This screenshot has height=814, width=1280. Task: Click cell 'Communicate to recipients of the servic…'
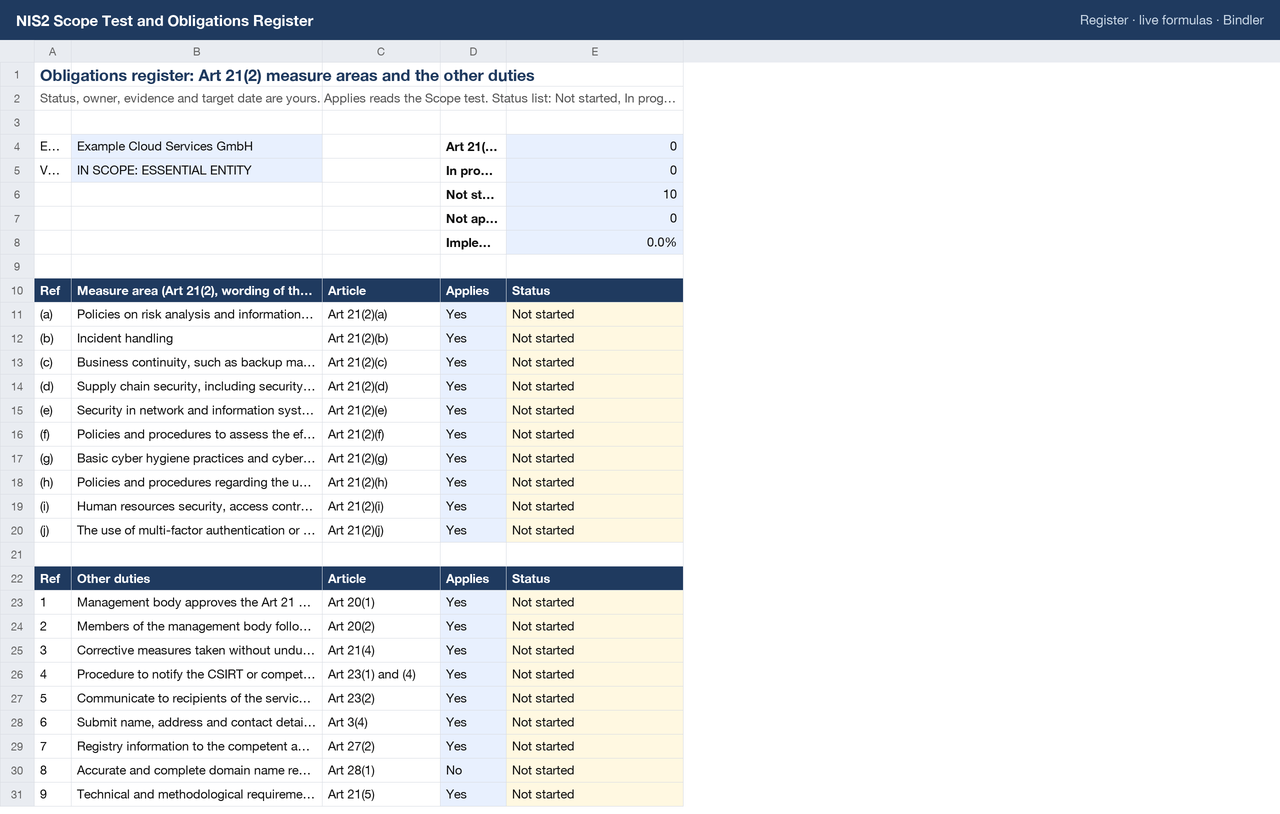coord(196,699)
